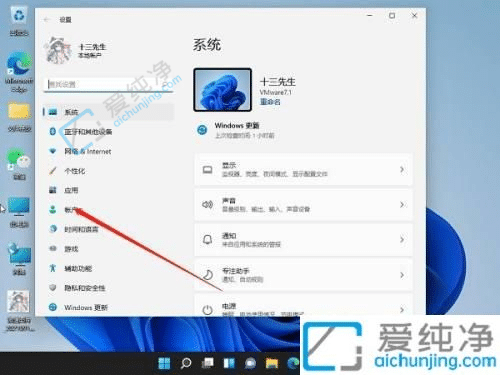Open 帐户 accounts settings
Screen dimensions: 500x375
click(71, 210)
